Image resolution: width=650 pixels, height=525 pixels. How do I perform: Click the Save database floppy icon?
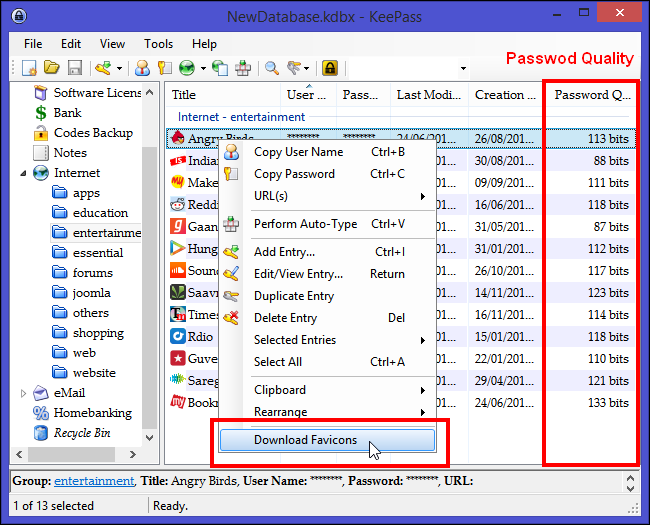tap(75, 68)
